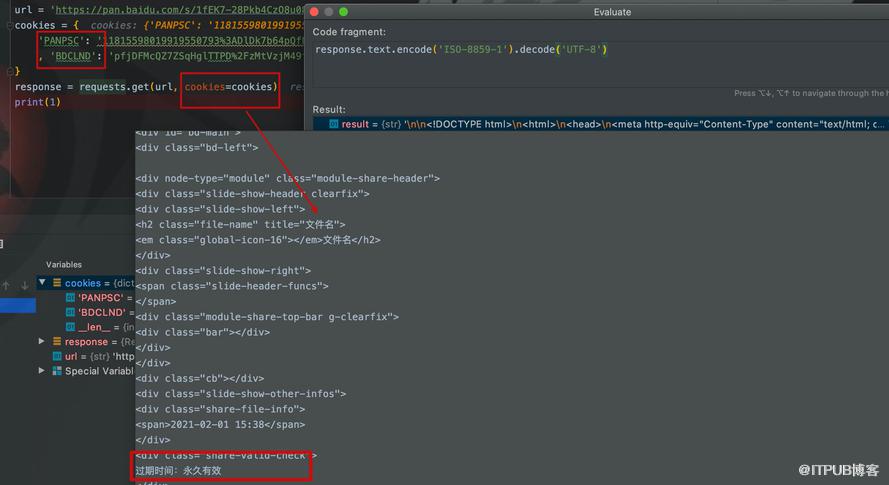Collapse the cookies variable node

pos(42,282)
